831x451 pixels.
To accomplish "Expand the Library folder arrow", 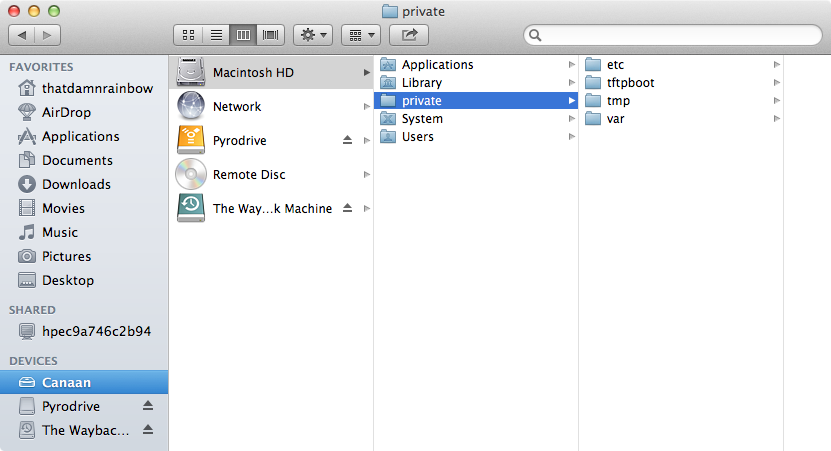I will (x=571, y=83).
